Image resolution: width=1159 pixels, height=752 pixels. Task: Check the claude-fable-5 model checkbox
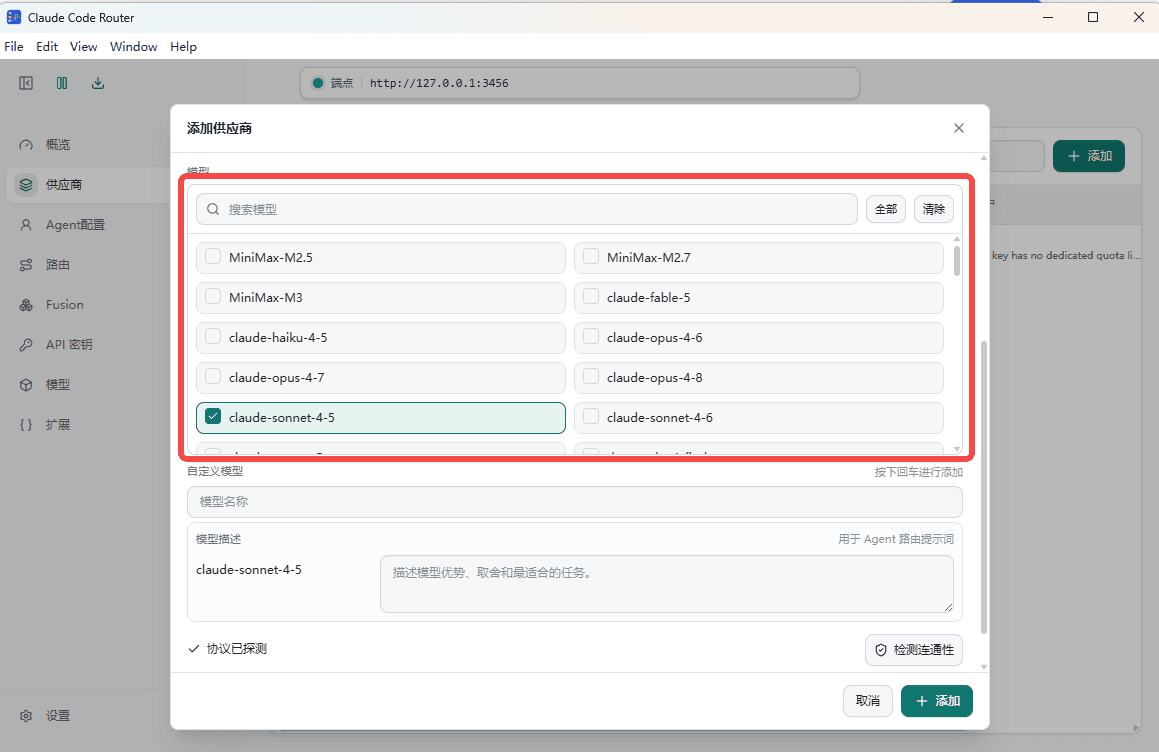[591, 297]
